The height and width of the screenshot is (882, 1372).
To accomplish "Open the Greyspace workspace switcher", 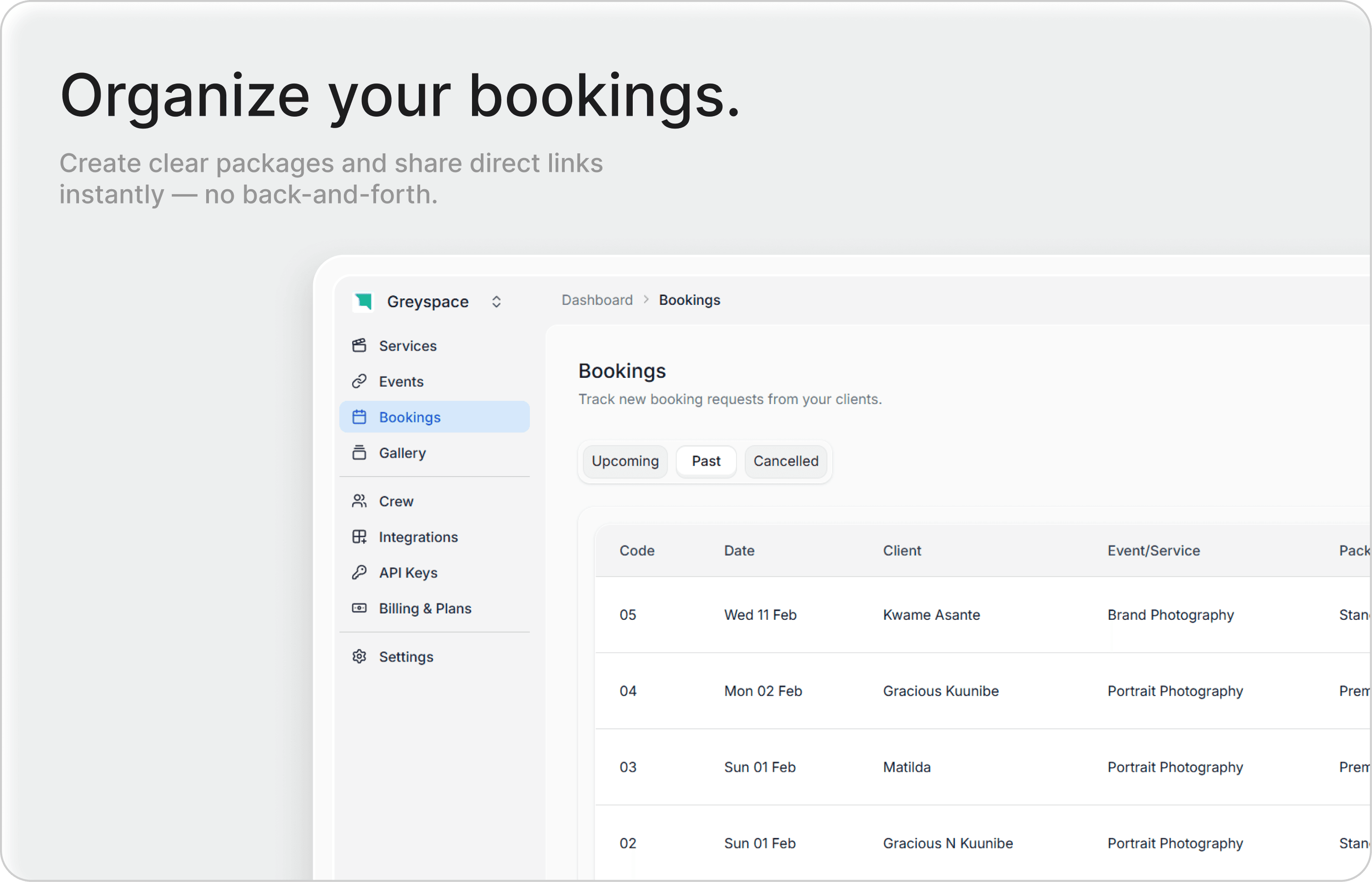I will (496, 301).
